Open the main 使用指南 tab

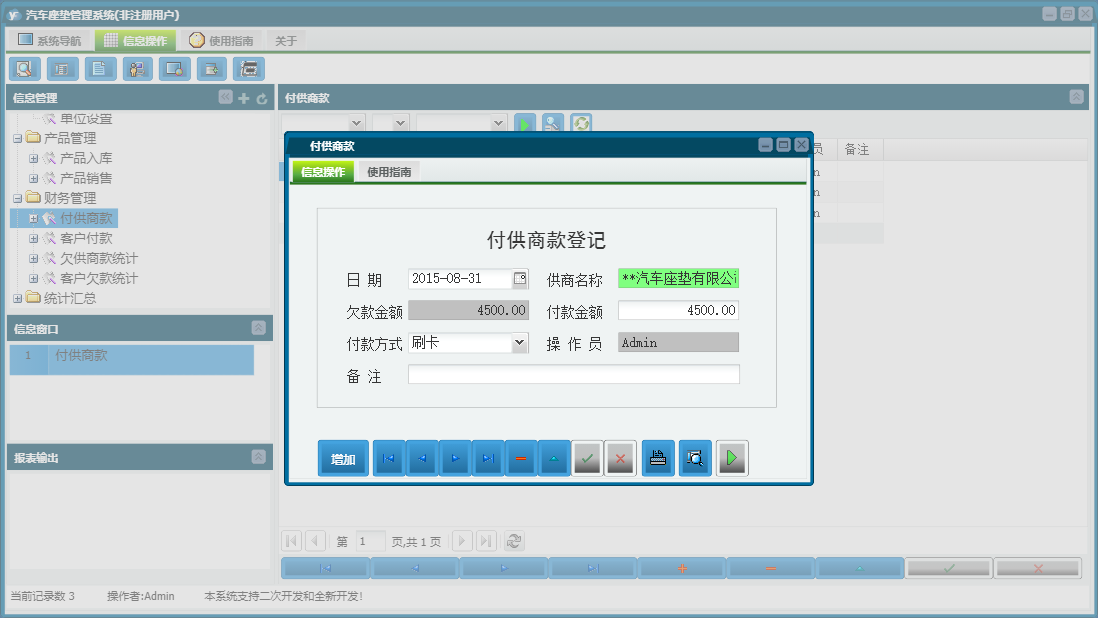coord(222,41)
